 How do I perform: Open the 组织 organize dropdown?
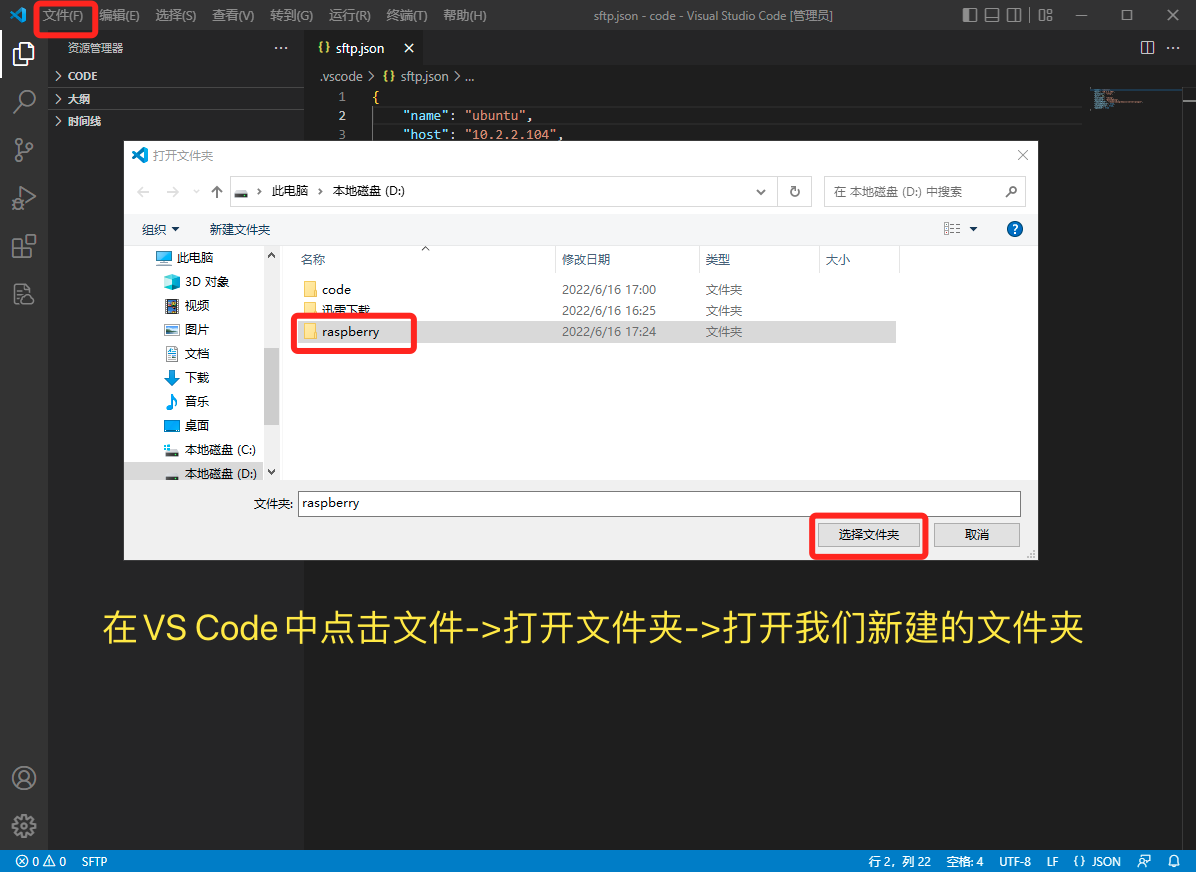pyautogui.click(x=160, y=229)
